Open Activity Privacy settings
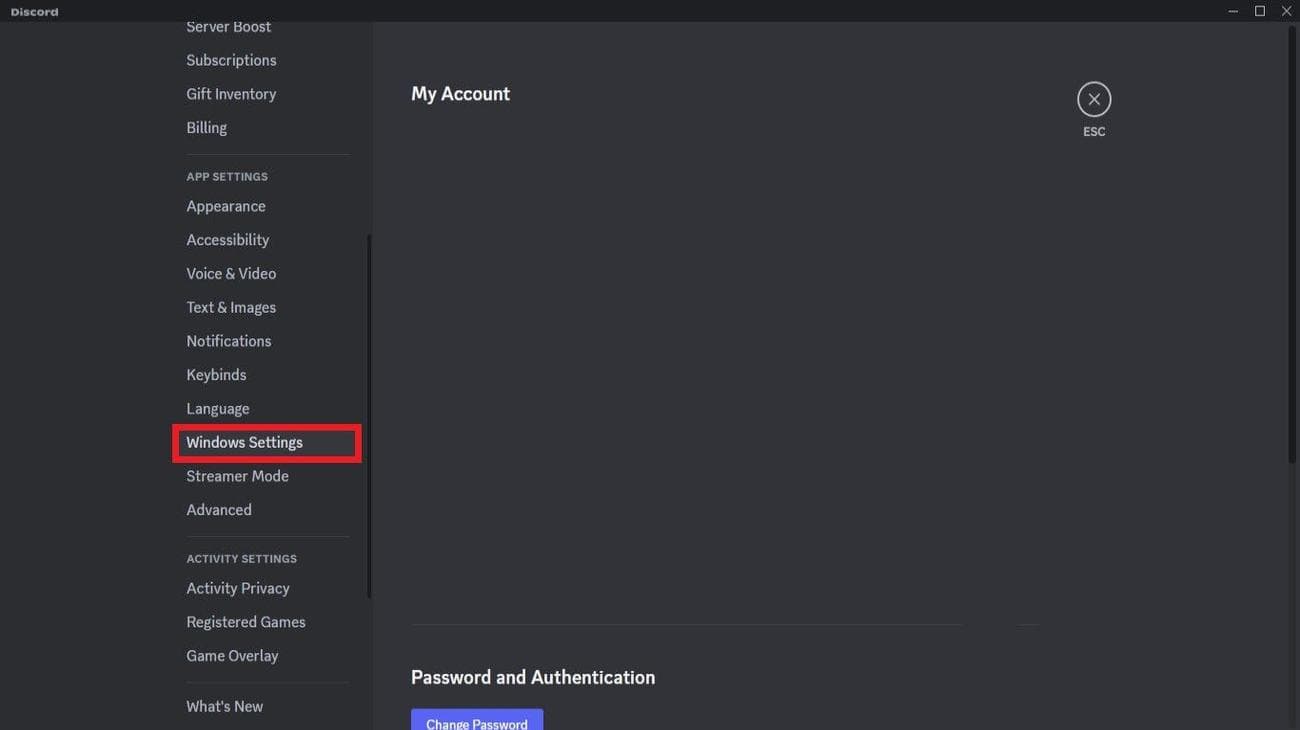This screenshot has width=1300, height=730. pyautogui.click(x=238, y=588)
